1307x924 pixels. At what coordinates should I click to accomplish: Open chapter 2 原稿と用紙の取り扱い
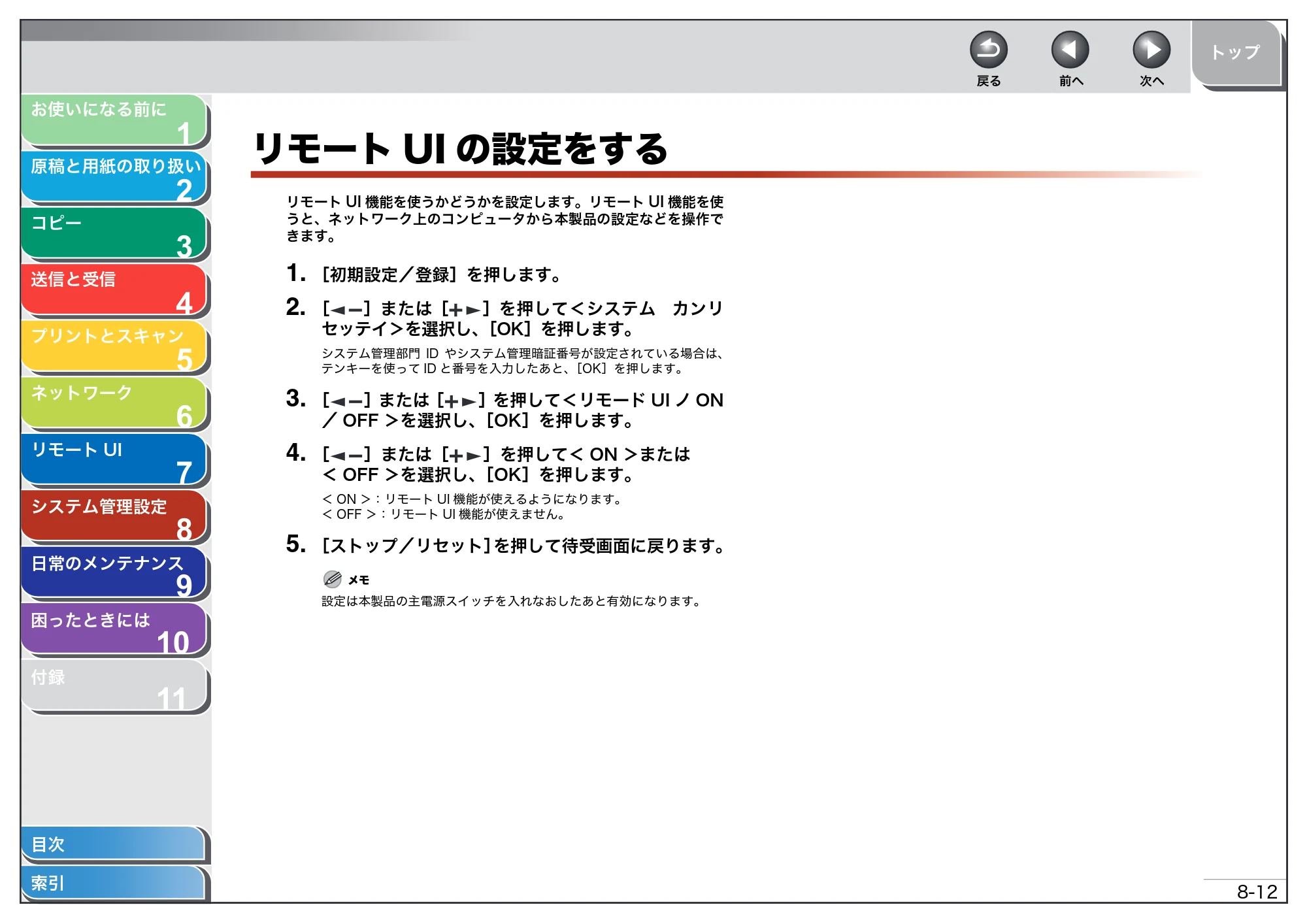coord(114,177)
